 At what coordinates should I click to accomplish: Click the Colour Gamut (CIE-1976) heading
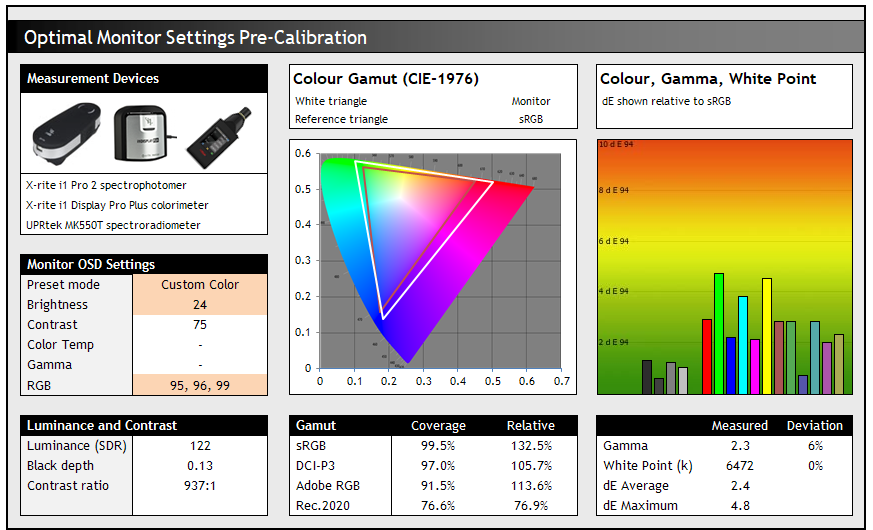click(386, 79)
